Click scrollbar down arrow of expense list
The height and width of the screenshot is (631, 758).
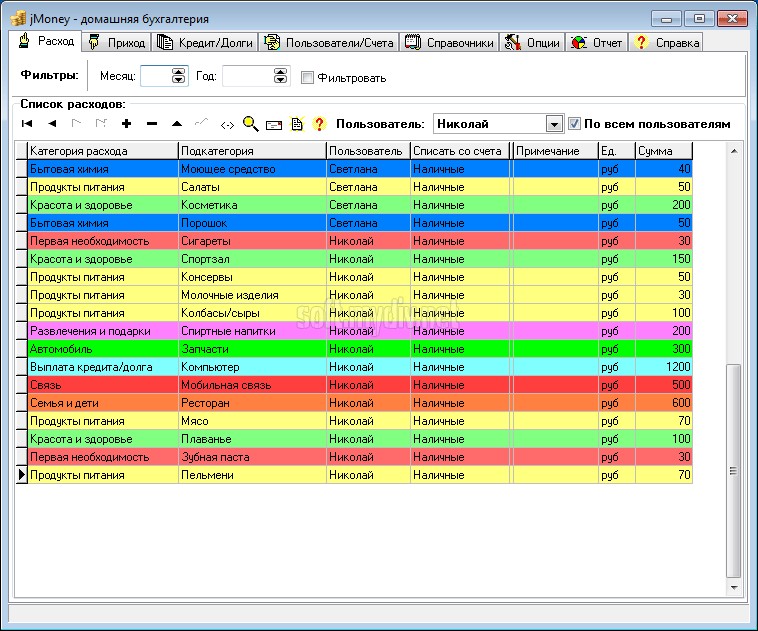pyautogui.click(x=734, y=588)
